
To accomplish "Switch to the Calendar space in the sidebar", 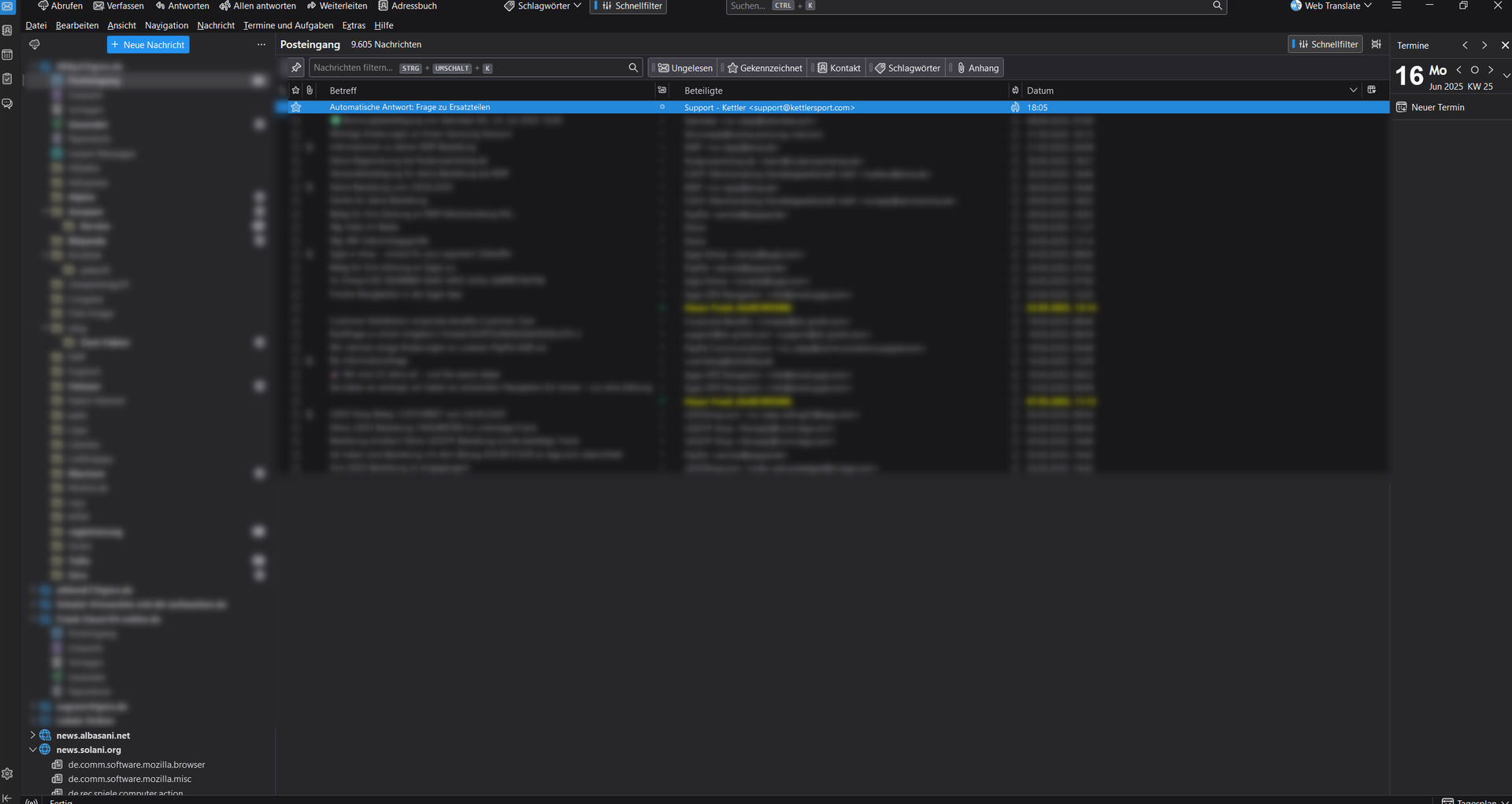I will click(7, 54).
